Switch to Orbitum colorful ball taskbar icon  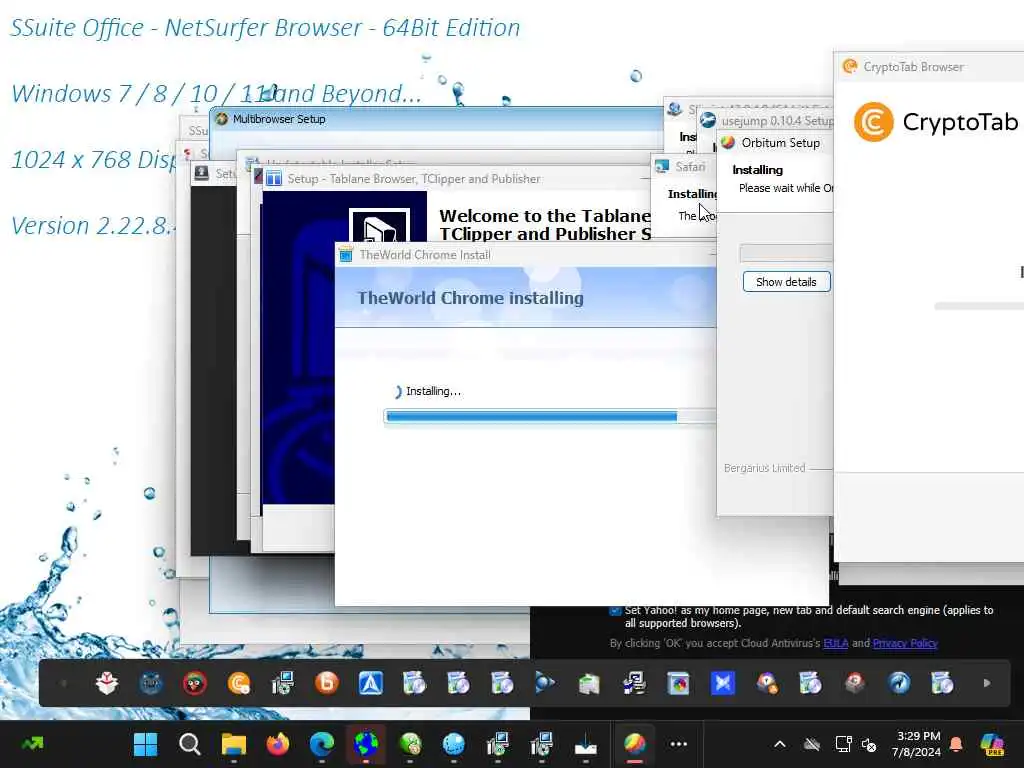click(x=635, y=744)
